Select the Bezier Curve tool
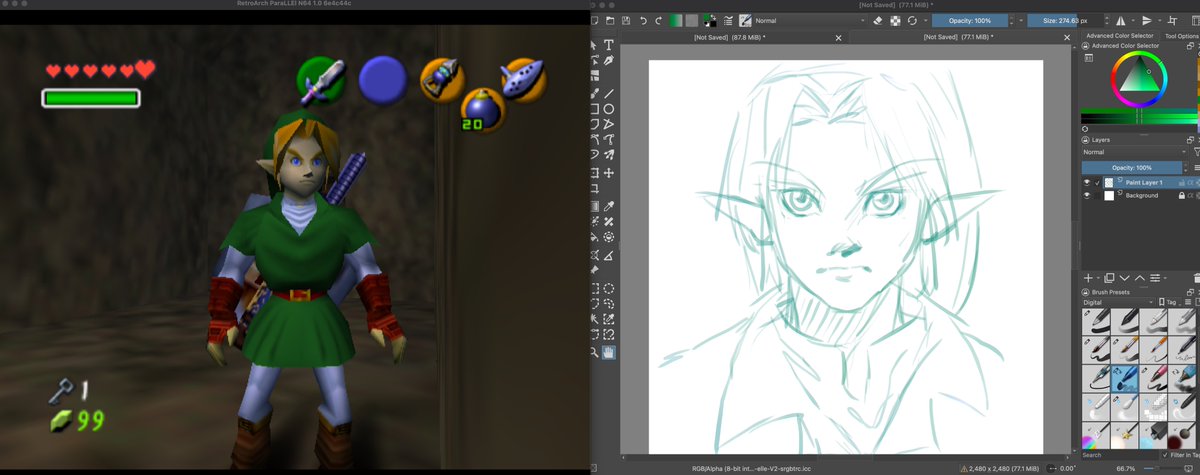This screenshot has width=1200, height=475. click(x=594, y=140)
